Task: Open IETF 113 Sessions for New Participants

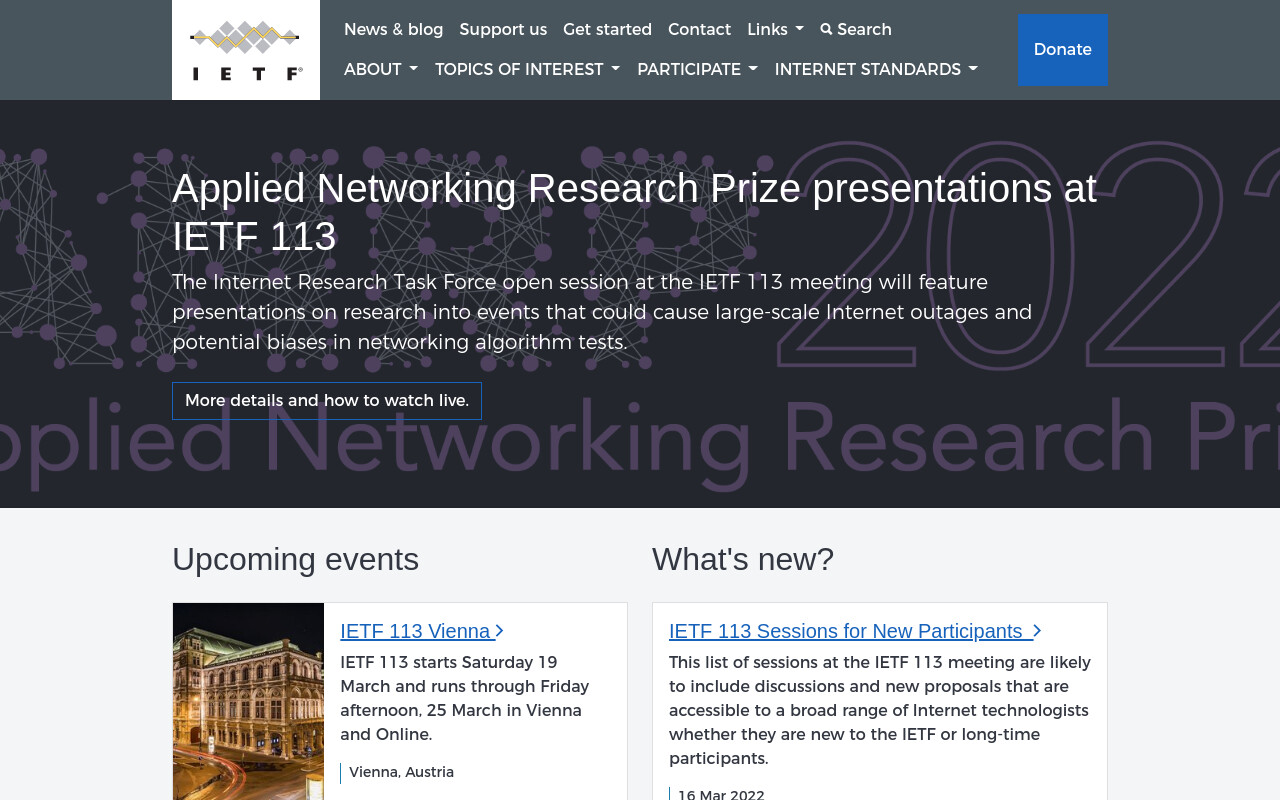Action: [x=855, y=631]
